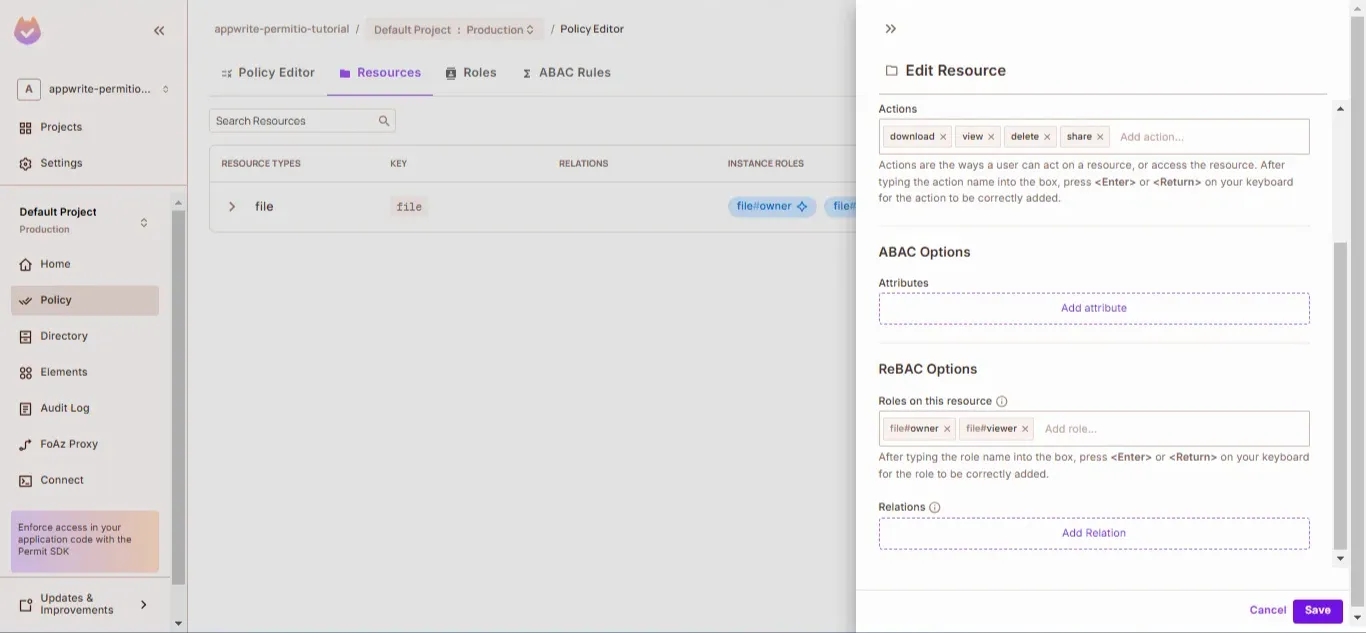
Task: Save the resource changes
Action: pos(1318,611)
